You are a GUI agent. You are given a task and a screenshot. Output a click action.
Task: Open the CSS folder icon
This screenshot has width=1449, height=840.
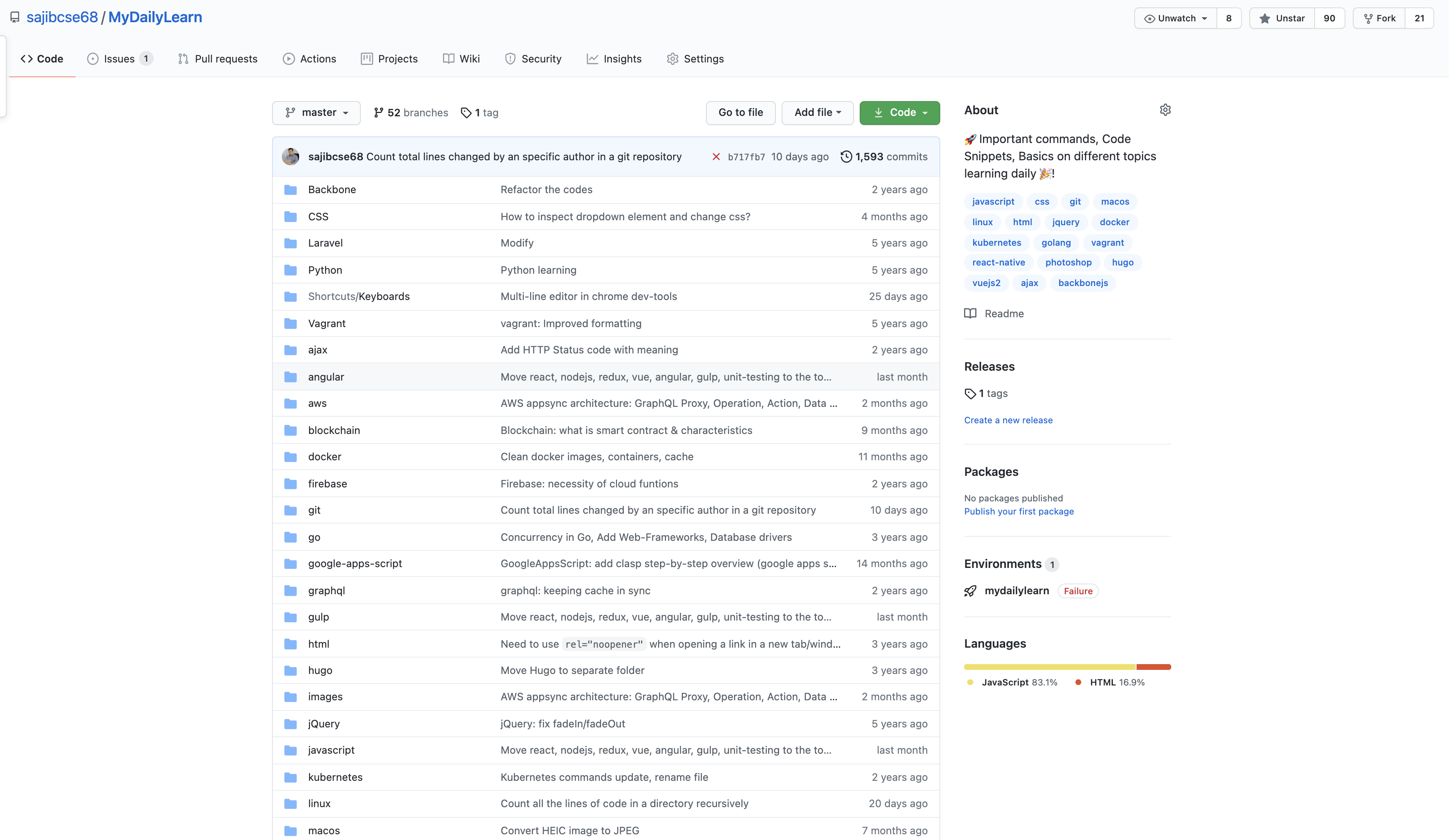coord(291,217)
